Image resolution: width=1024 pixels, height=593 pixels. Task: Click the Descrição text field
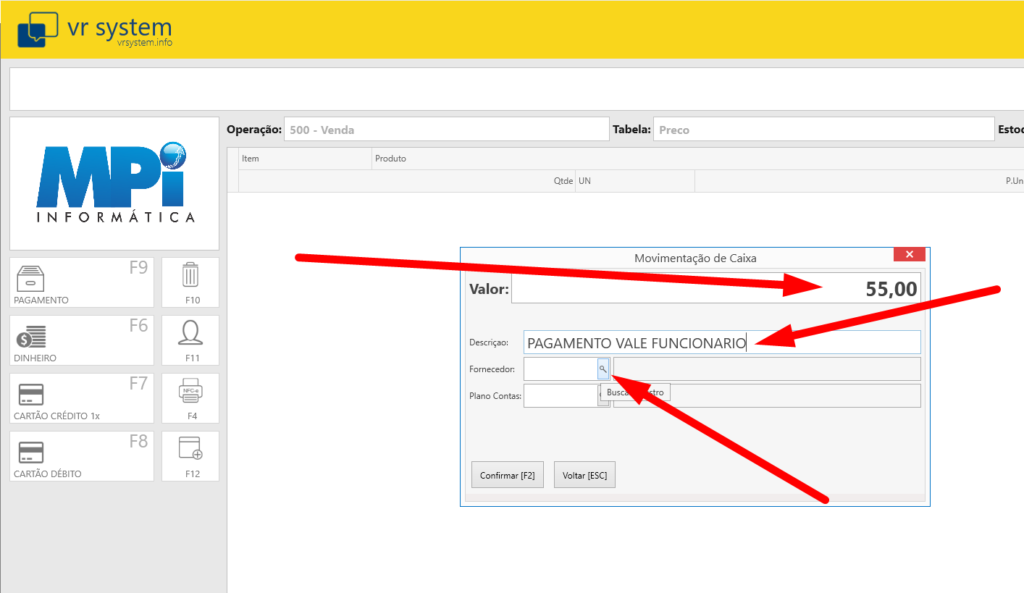pyautogui.click(x=720, y=343)
